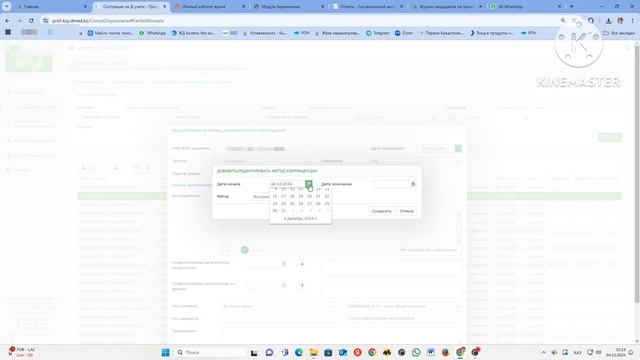The width and height of the screenshot is (640, 360).
Task: Go to next month in calendar popup
Action: 316,219
